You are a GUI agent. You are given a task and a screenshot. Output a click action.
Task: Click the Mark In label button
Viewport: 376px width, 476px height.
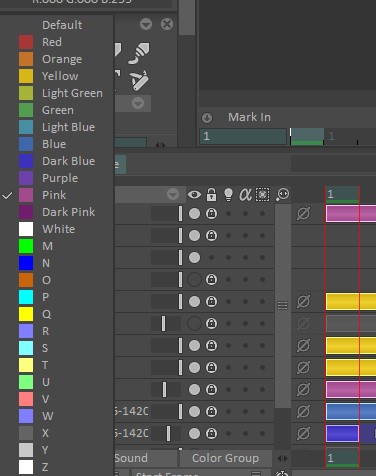pyautogui.click(x=249, y=117)
